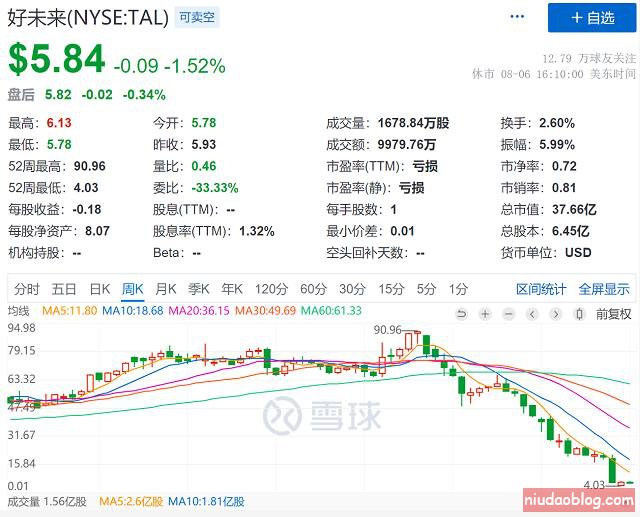Viewport: 640px width, 517px height.
Task: Click the MA5:11.80 moving average label
Action: [x=70, y=311]
